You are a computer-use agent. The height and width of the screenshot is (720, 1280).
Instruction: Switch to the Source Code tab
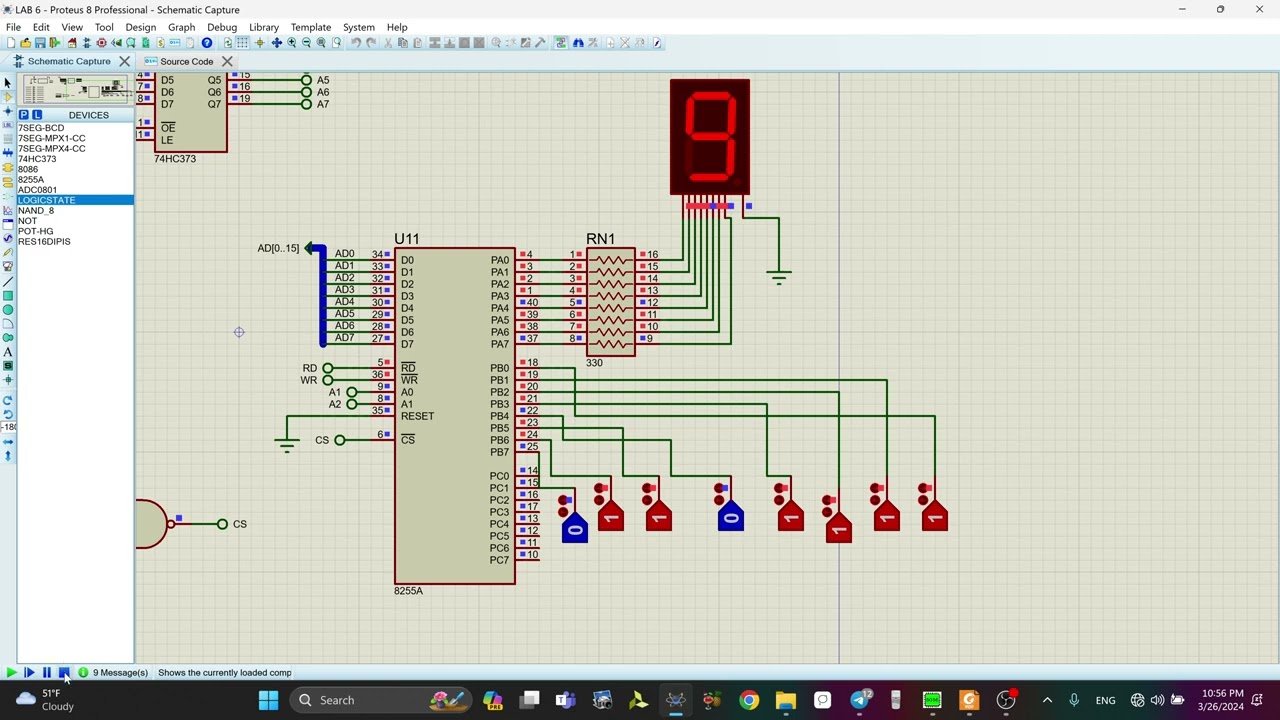tap(186, 61)
